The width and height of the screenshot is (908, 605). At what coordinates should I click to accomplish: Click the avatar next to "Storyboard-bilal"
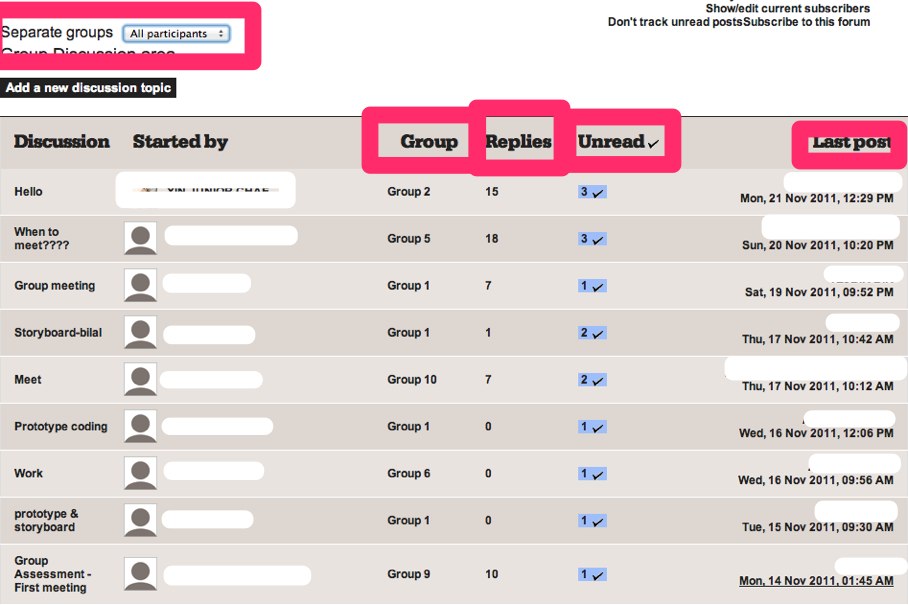(140, 333)
